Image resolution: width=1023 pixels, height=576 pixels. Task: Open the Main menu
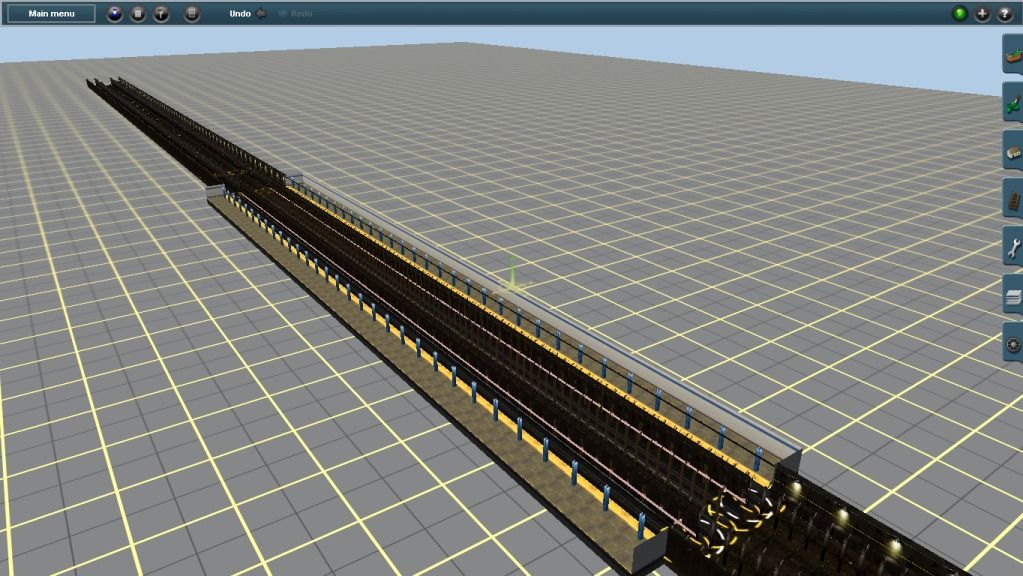tap(51, 13)
